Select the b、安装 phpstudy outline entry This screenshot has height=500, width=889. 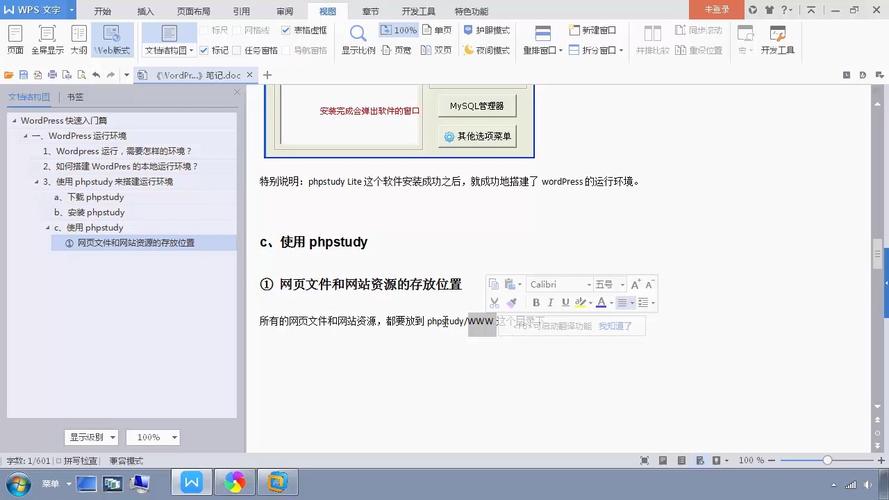coord(89,212)
